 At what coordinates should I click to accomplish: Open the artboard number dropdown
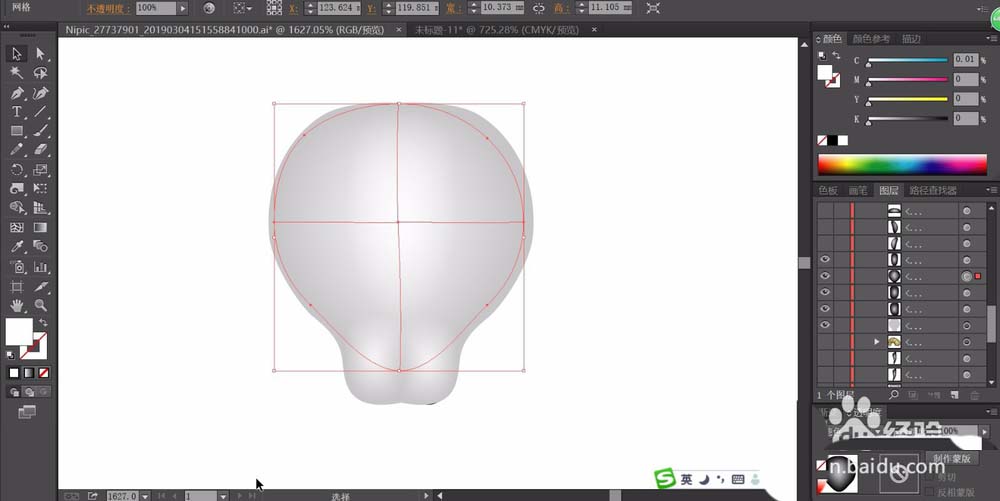tap(223, 496)
